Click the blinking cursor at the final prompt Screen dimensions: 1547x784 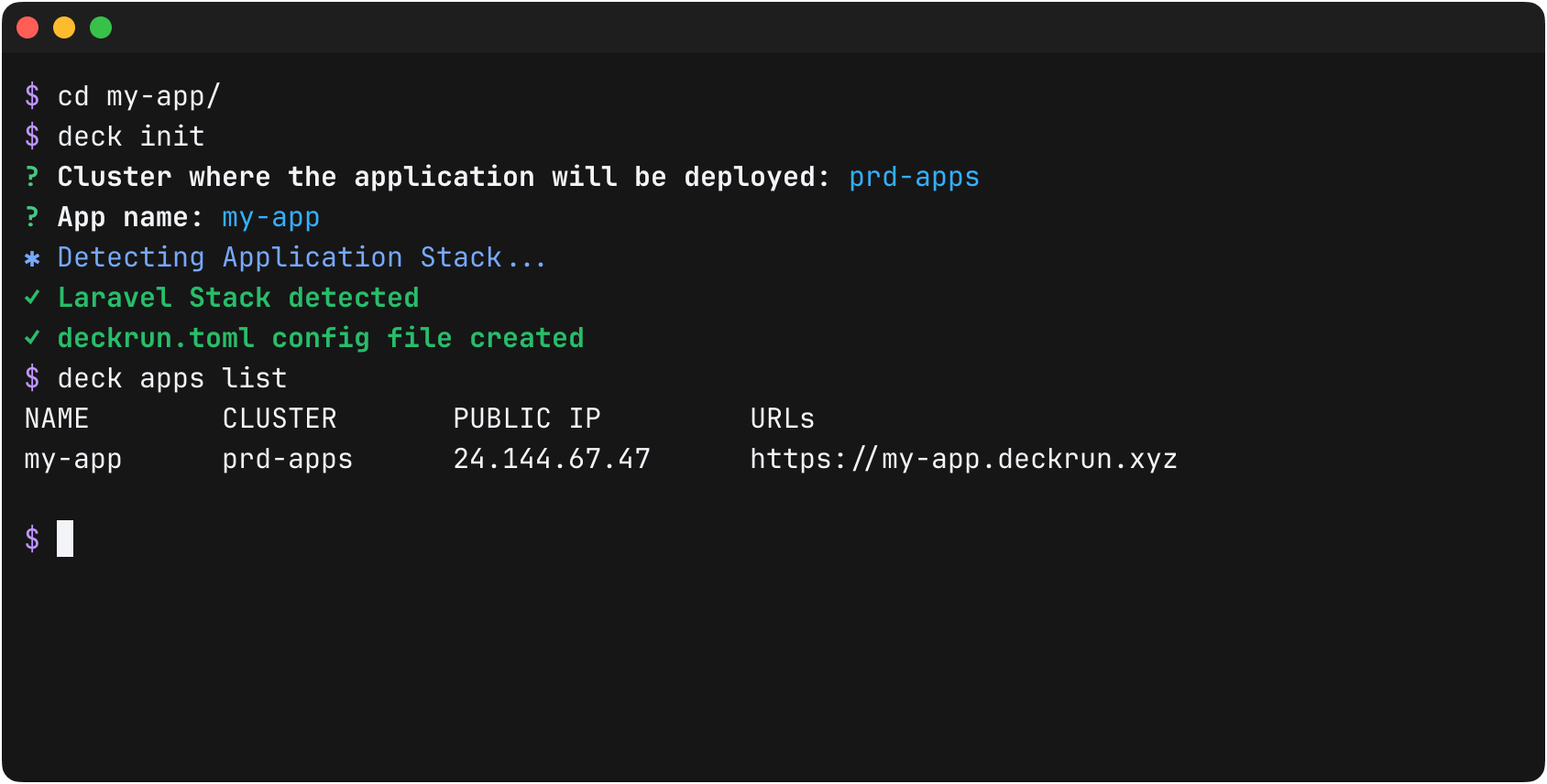(x=65, y=539)
